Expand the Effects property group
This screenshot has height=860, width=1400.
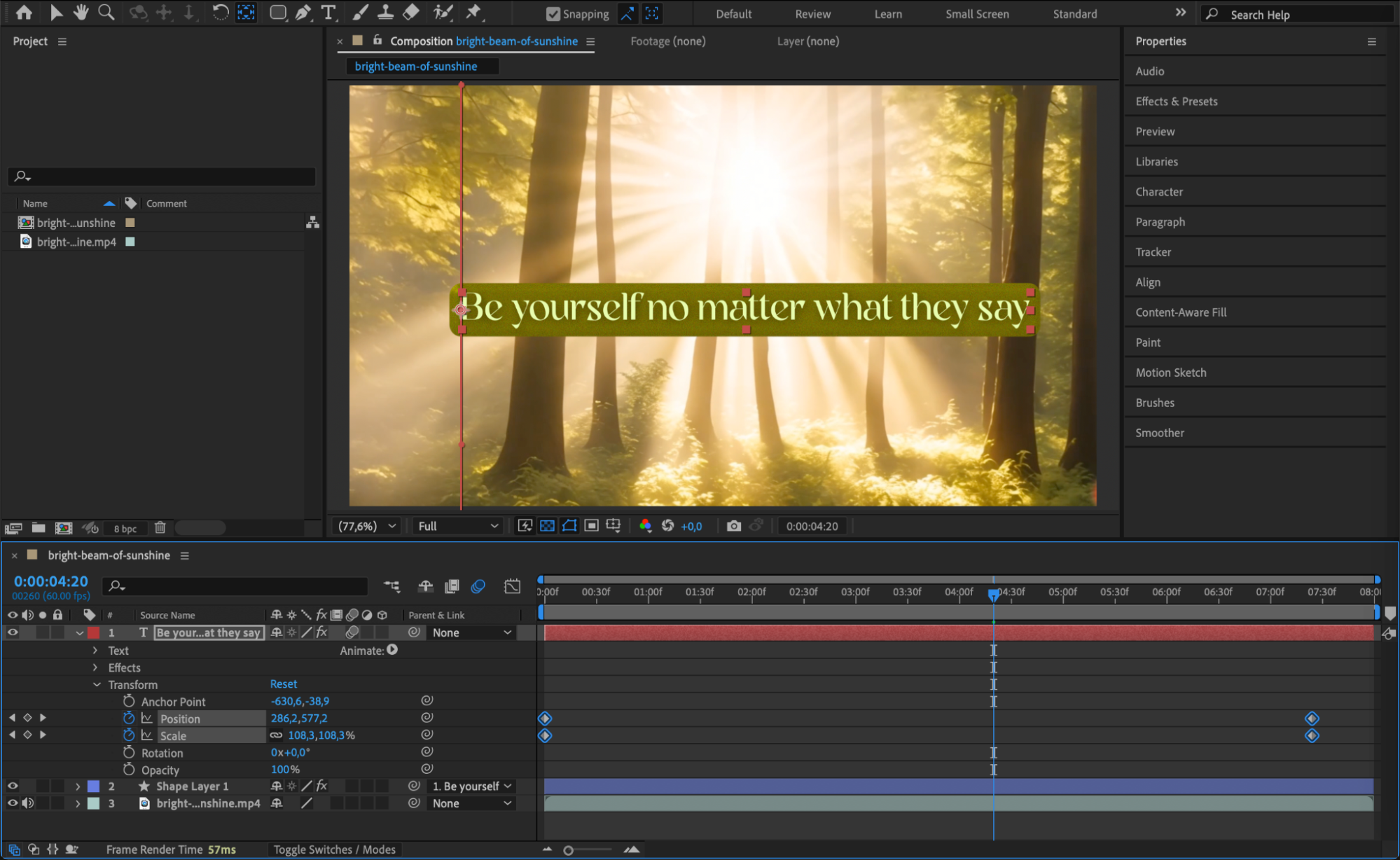[95, 667]
